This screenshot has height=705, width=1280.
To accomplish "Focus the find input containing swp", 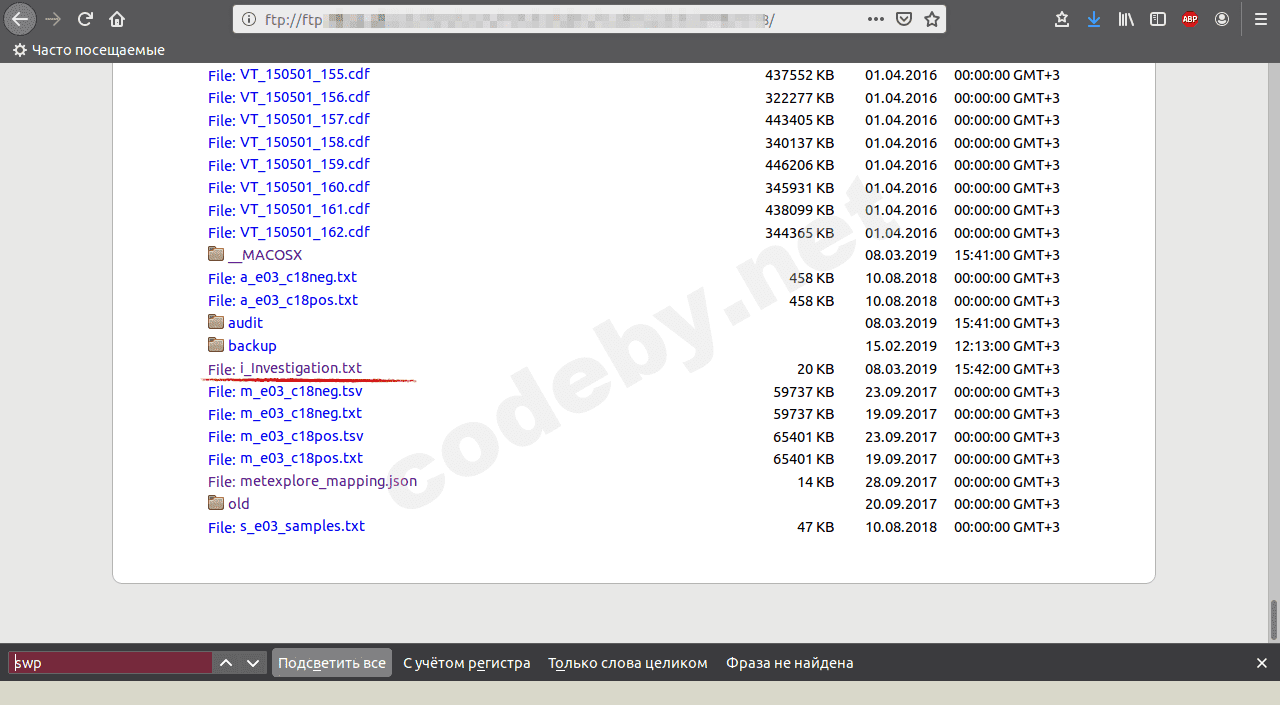I will point(111,663).
